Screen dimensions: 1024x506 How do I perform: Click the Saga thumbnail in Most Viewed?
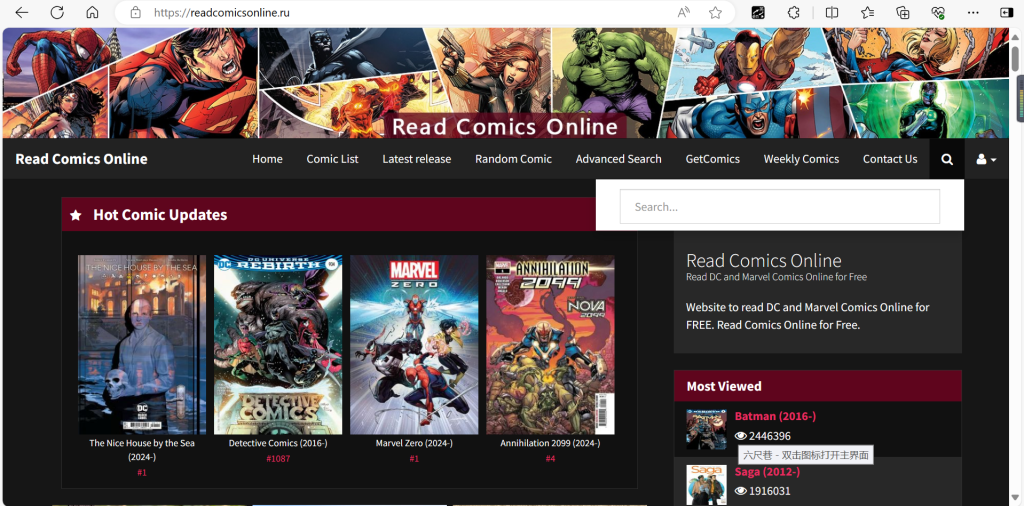click(x=706, y=484)
